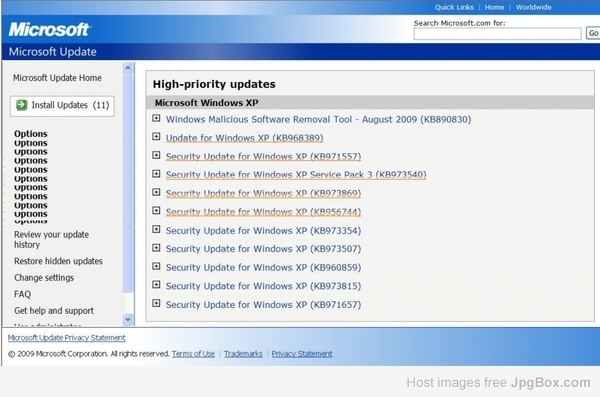Open Microsoft Update Home
The height and width of the screenshot is (397, 600).
(x=57, y=78)
